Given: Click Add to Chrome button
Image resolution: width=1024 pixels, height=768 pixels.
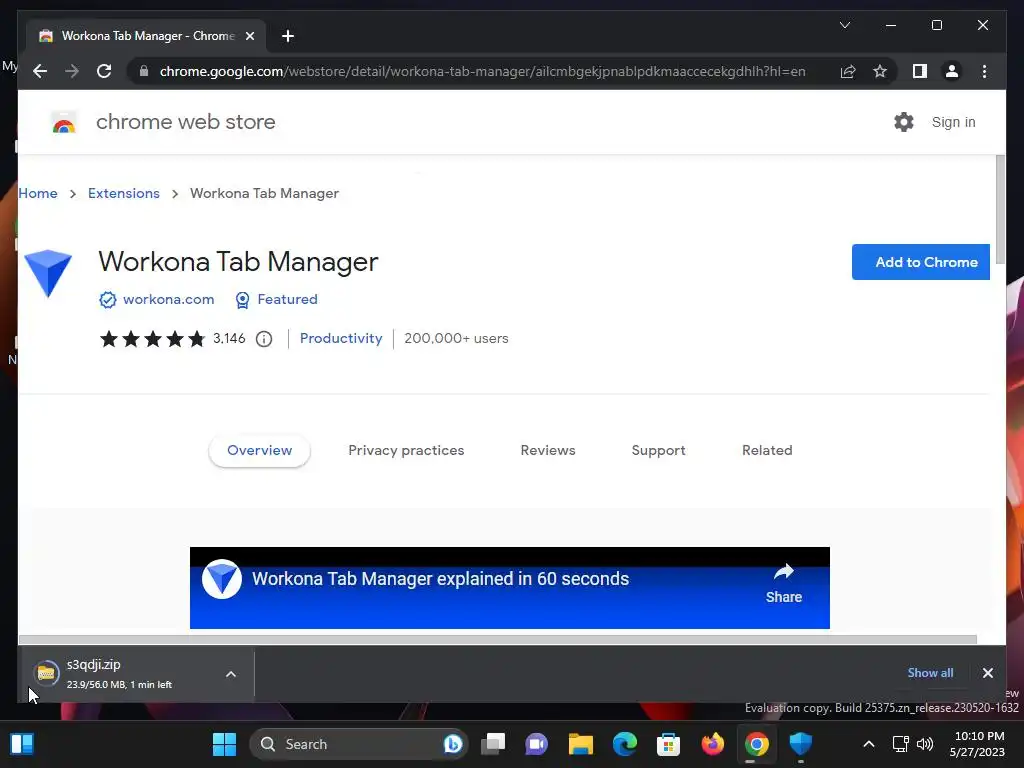Looking at the screenshot, I should [921, 262].
